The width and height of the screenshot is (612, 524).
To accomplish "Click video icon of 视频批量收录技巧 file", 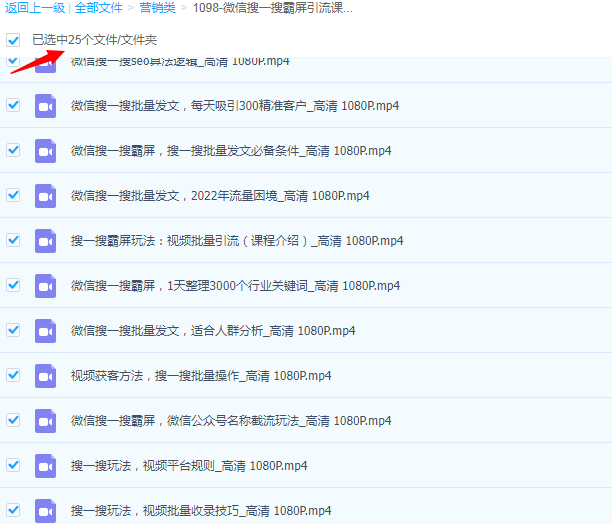I will tap(45, 511).
